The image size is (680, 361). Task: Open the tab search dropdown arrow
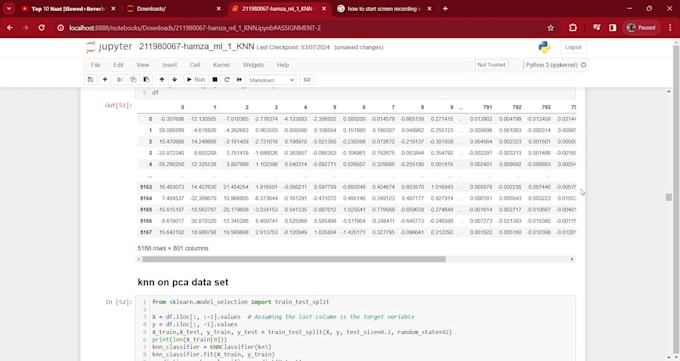(9, 9)
